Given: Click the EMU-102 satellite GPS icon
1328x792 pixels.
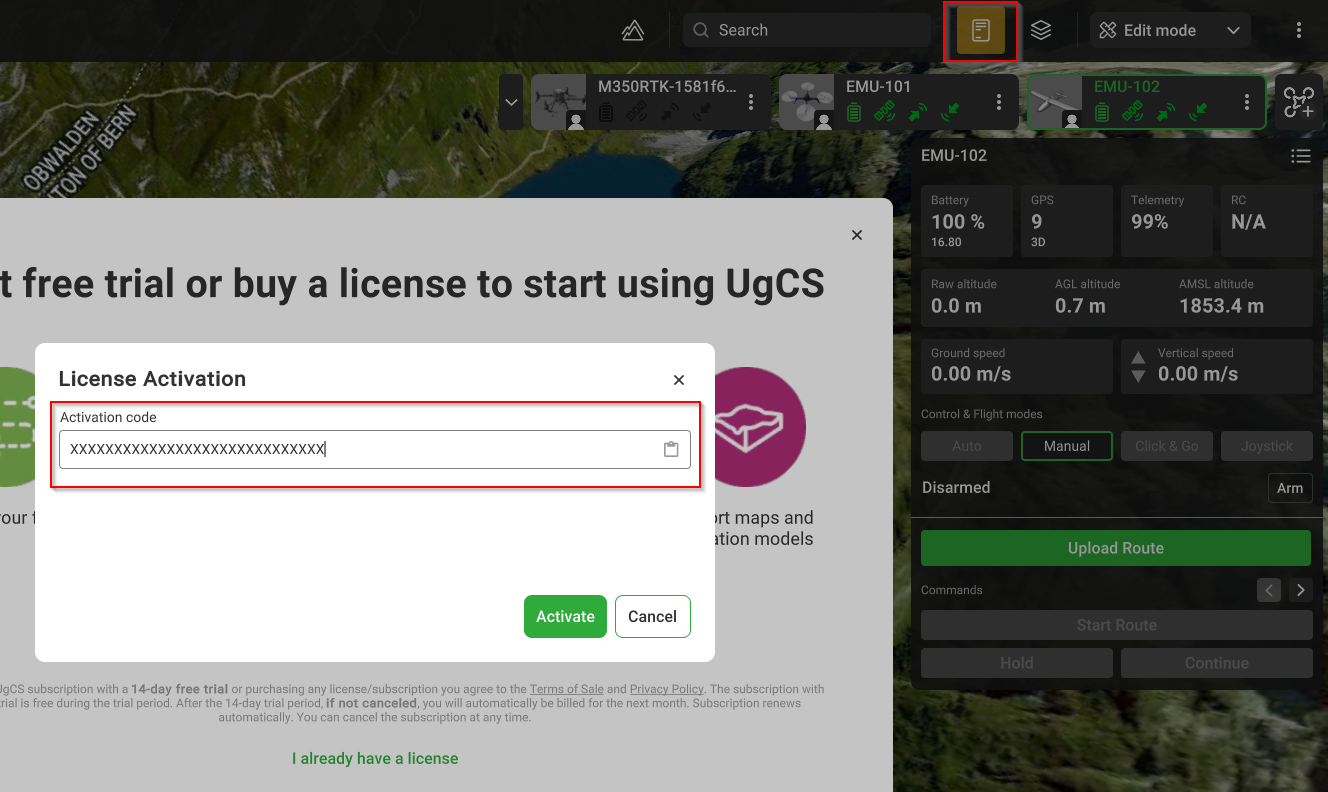Looking at the screenshot, I should pyautogui.click(x=1132, y=113).
